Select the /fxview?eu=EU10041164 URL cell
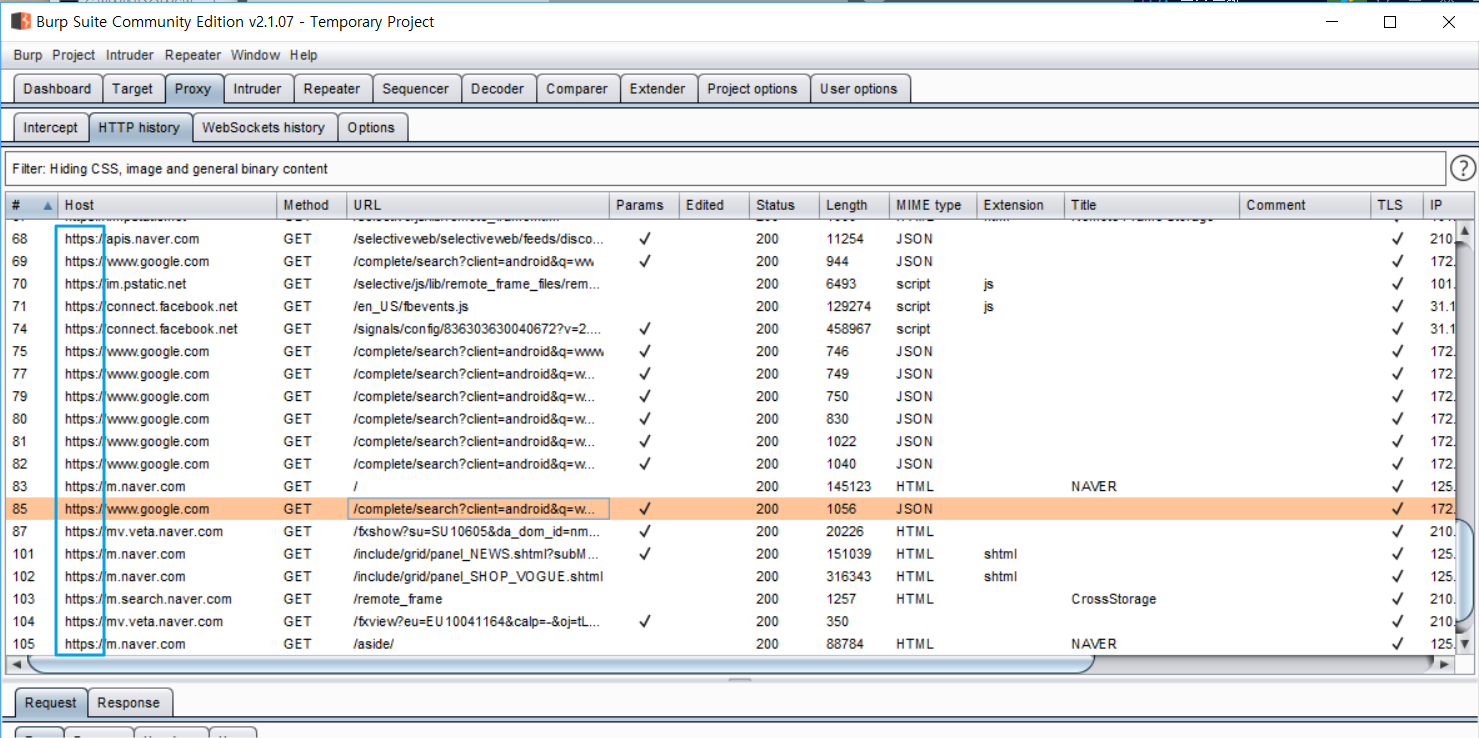Screen dimensions: 1479x738 [478, 621]
